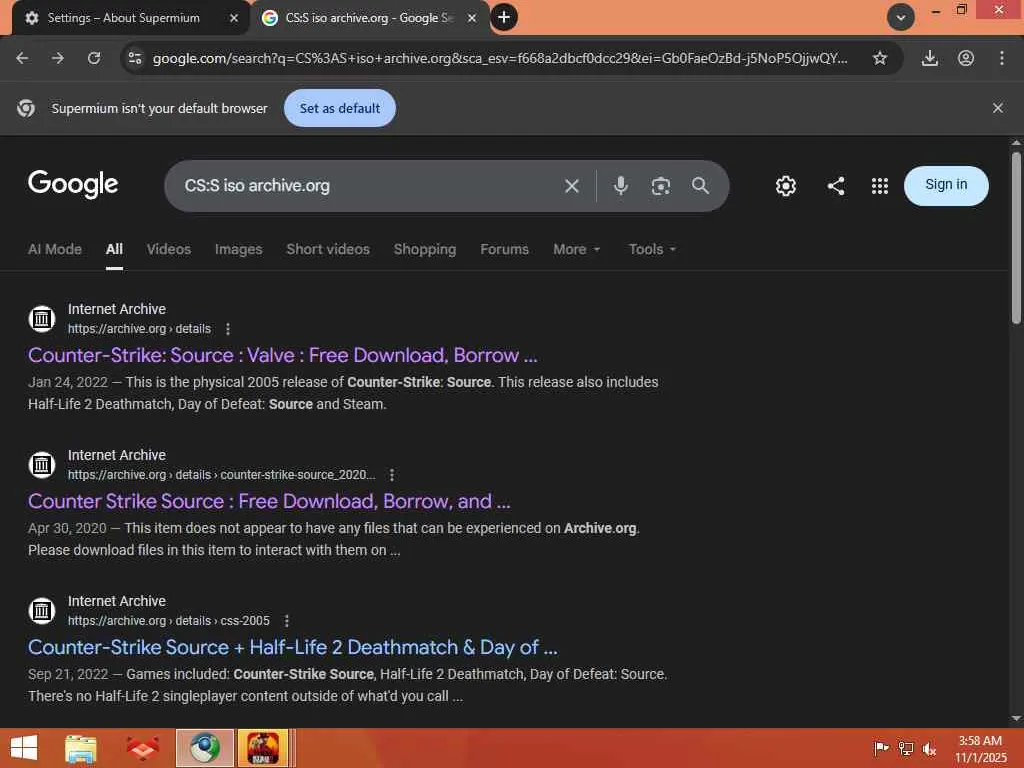Open the taskbar clock showing 3:58 AM
Viewport: 1024px width, 768px height.
[980, 749]
